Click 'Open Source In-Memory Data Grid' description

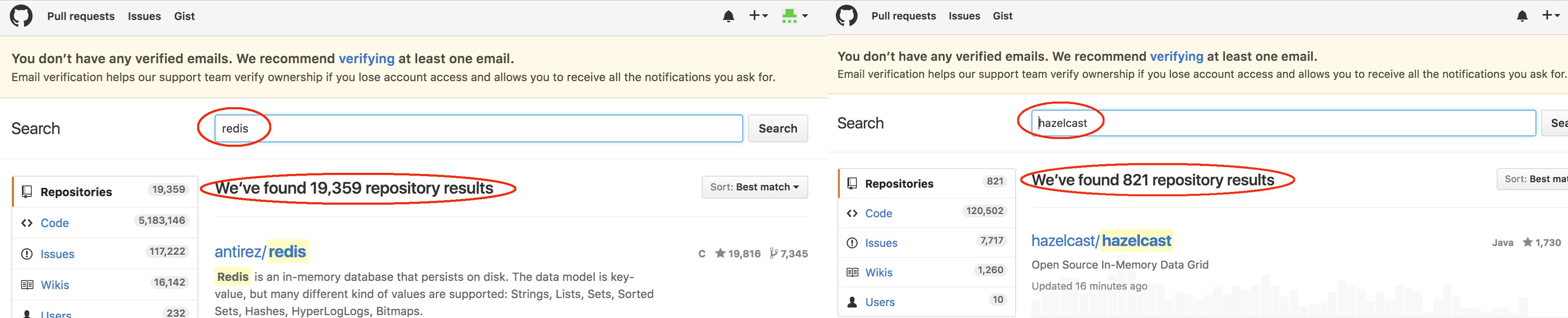click(x=1120, y=265)
